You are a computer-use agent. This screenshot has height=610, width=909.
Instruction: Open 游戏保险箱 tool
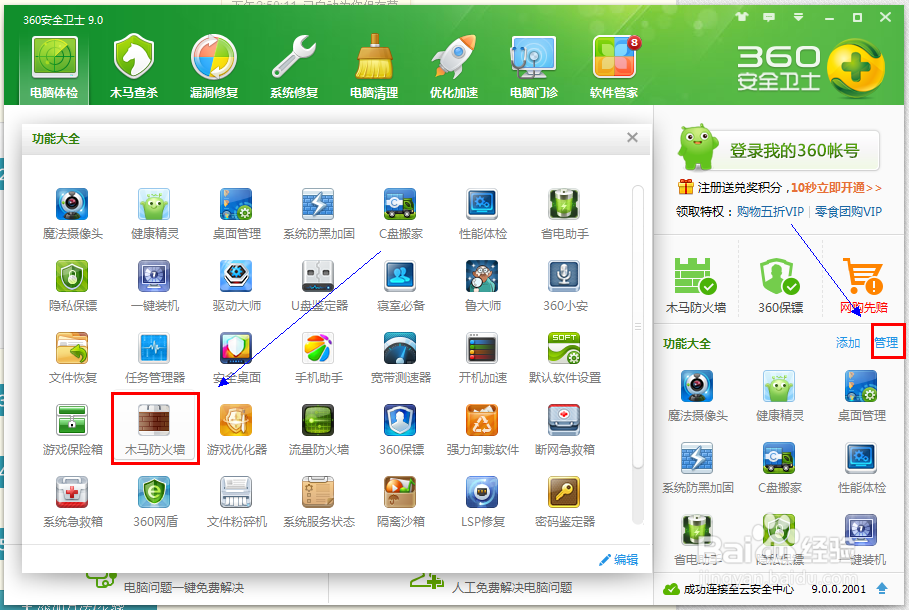click(x=72, y=430)
